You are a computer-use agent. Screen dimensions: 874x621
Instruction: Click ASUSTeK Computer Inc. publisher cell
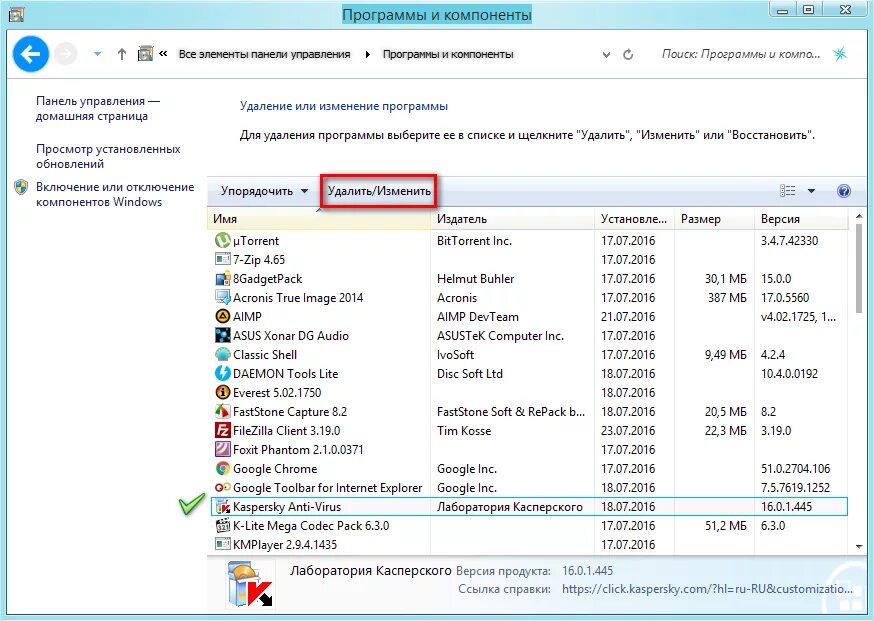[500, 336]
